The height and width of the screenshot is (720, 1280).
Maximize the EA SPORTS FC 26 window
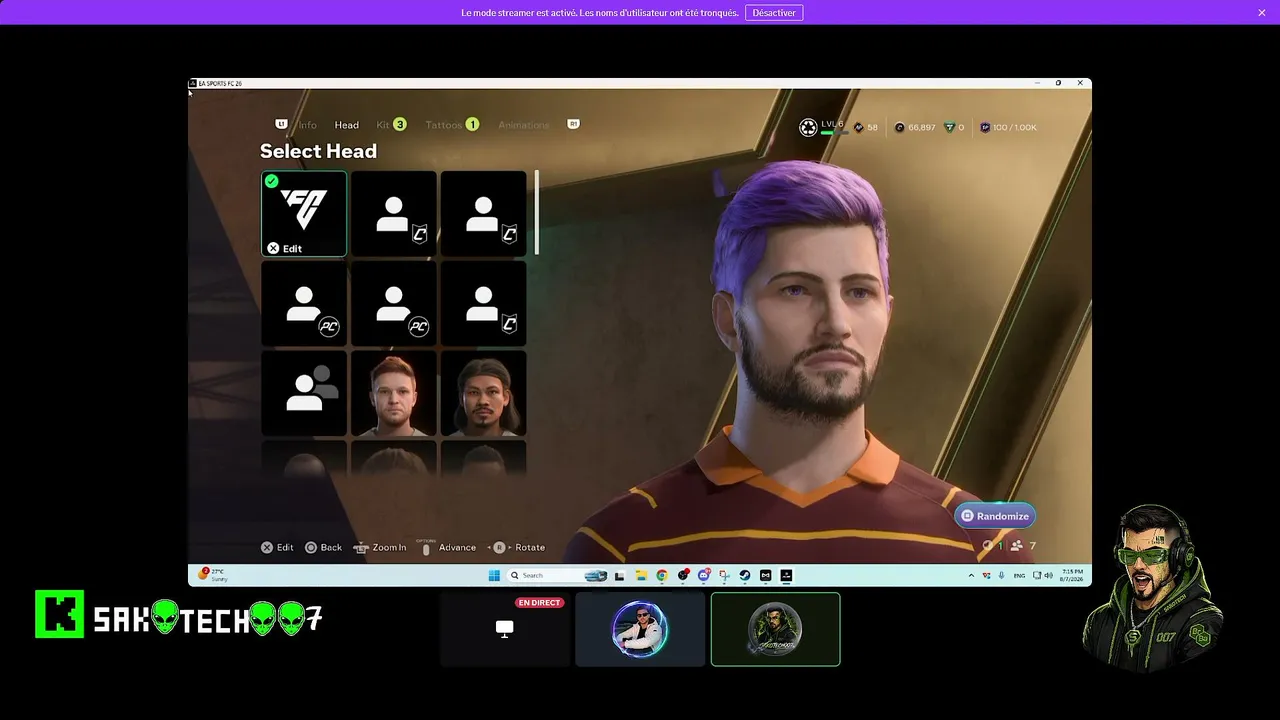click(x=1058, y=83)
